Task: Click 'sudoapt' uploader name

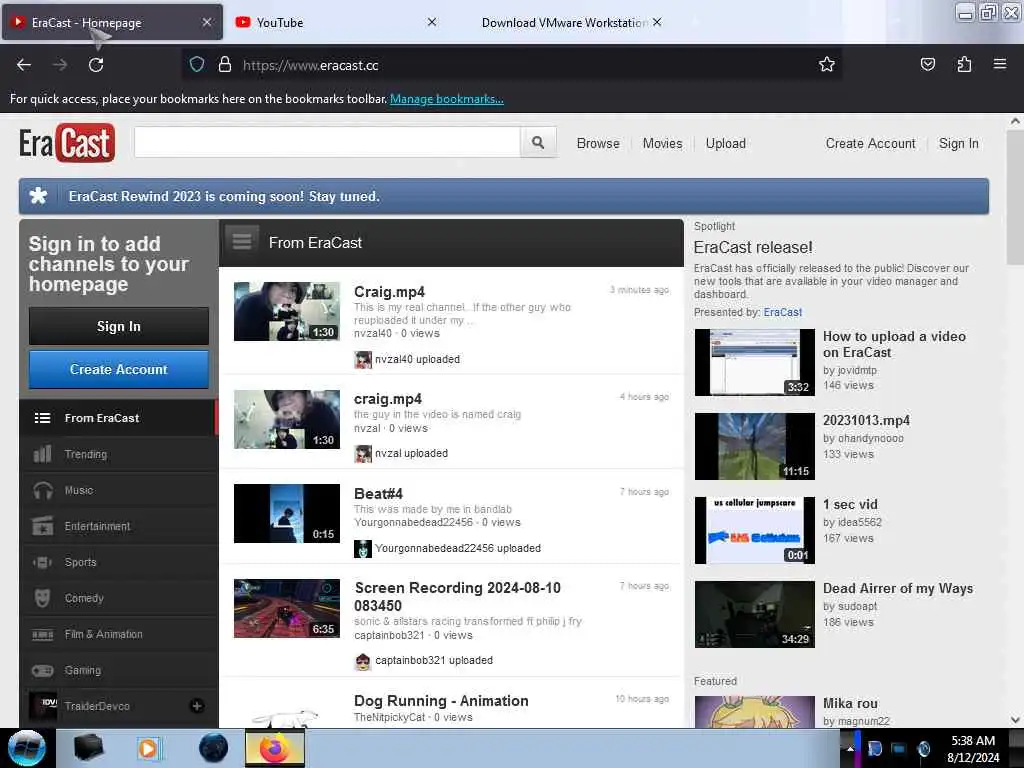Action: pos(857,606)
